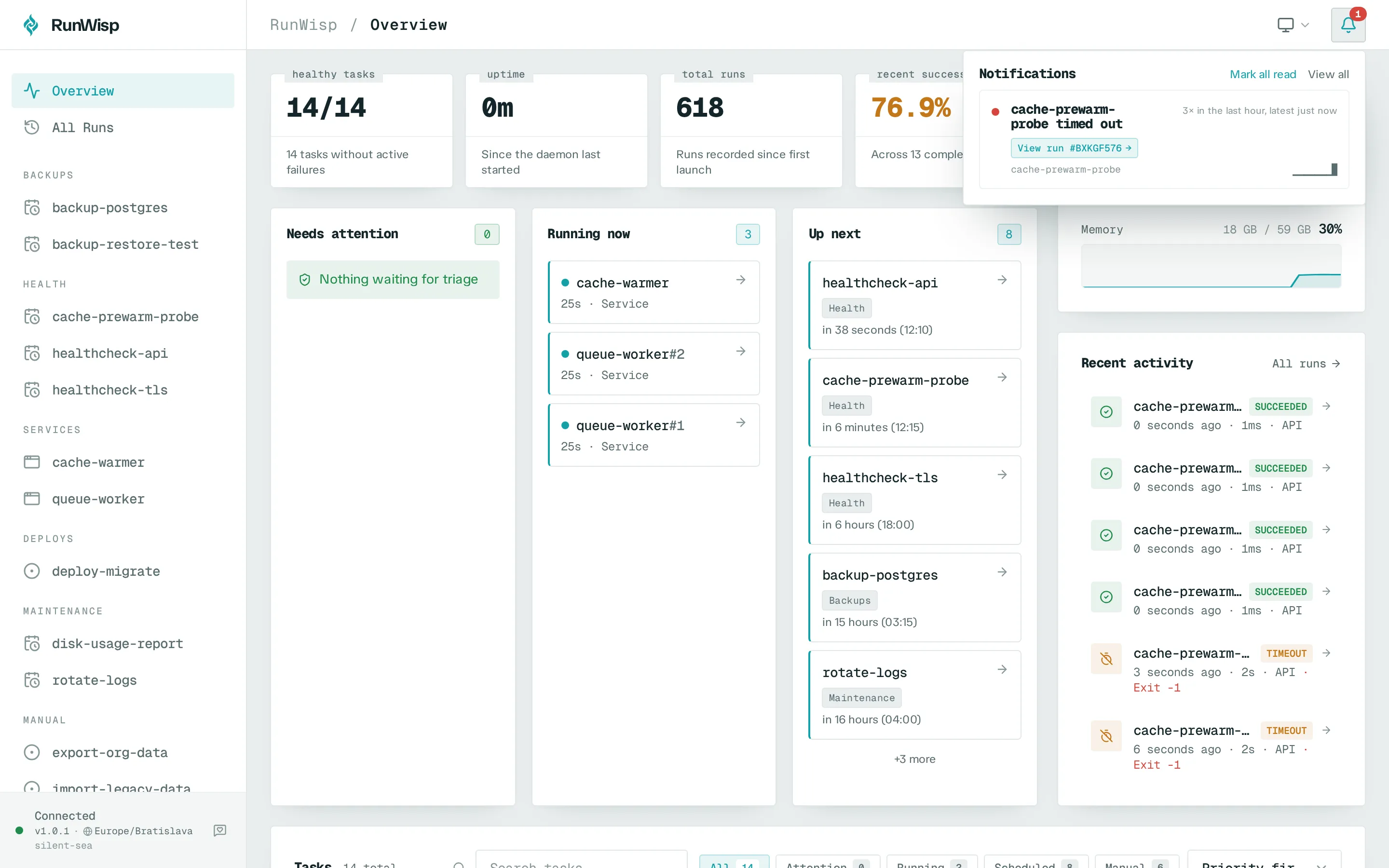Image resolution: width=1389 pixels, height=868 pixels.
Task: Click View all notifications link
Action: pyautogui.click(x=1328, y=74)
